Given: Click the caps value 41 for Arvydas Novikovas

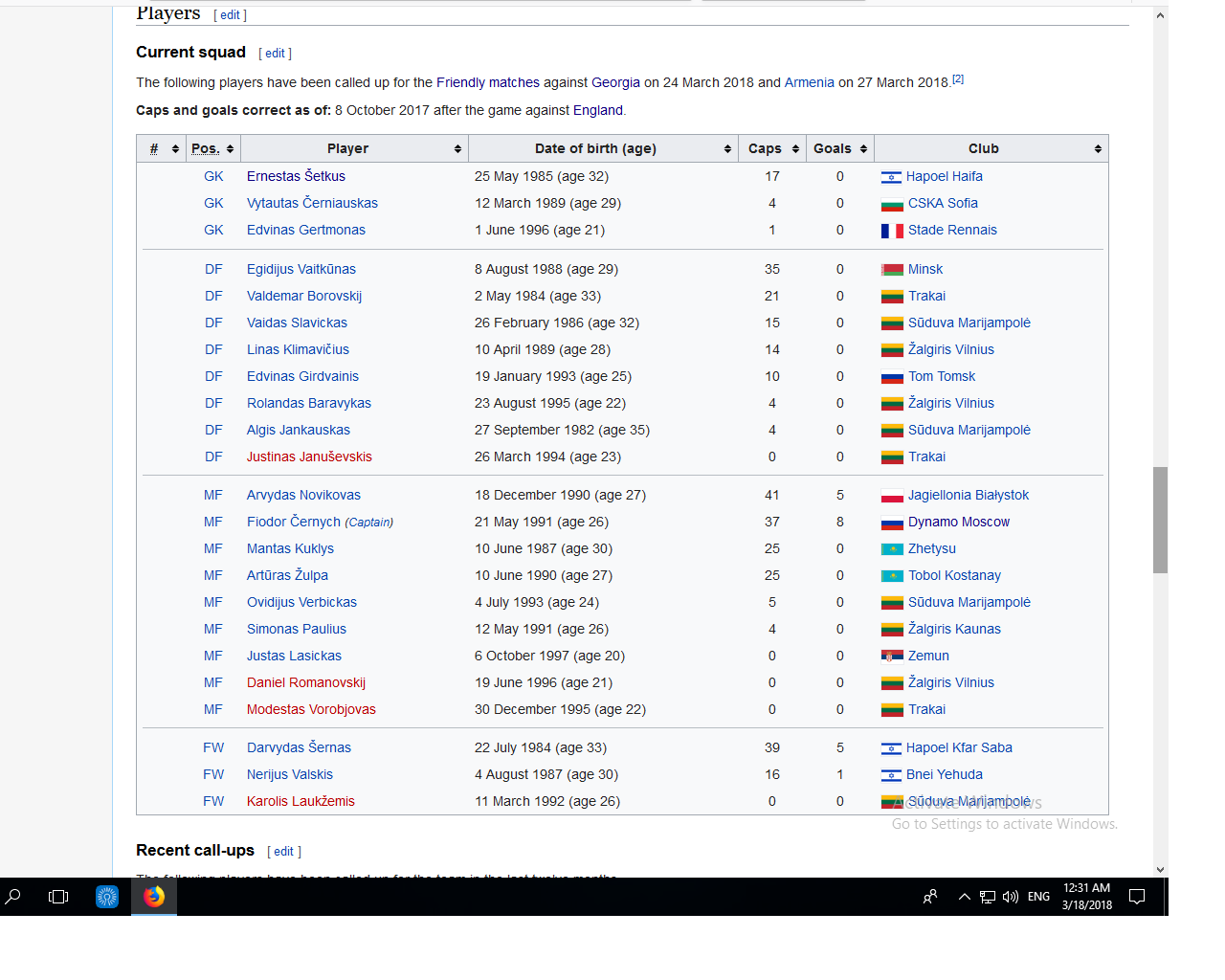Looking at the screenshot, I should point(772,496).
